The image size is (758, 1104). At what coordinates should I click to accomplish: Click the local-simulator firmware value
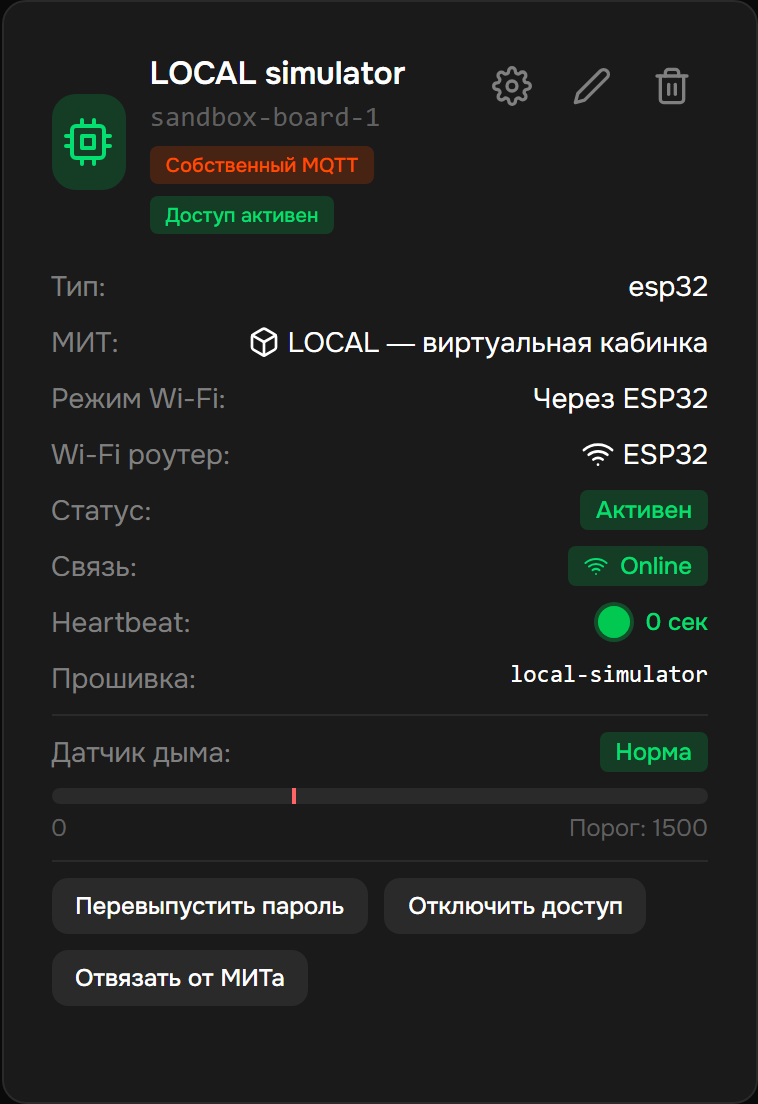[609, 675]
